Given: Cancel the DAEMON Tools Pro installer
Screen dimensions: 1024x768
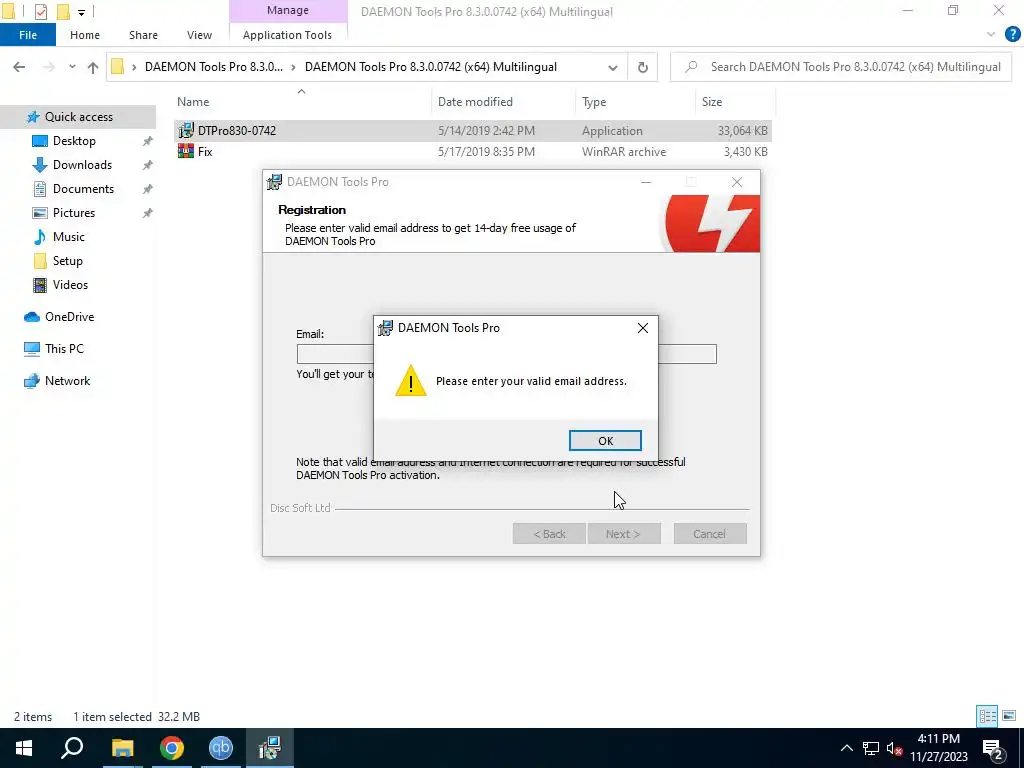Looking at the screenshot, I should [x=710, y=534].
